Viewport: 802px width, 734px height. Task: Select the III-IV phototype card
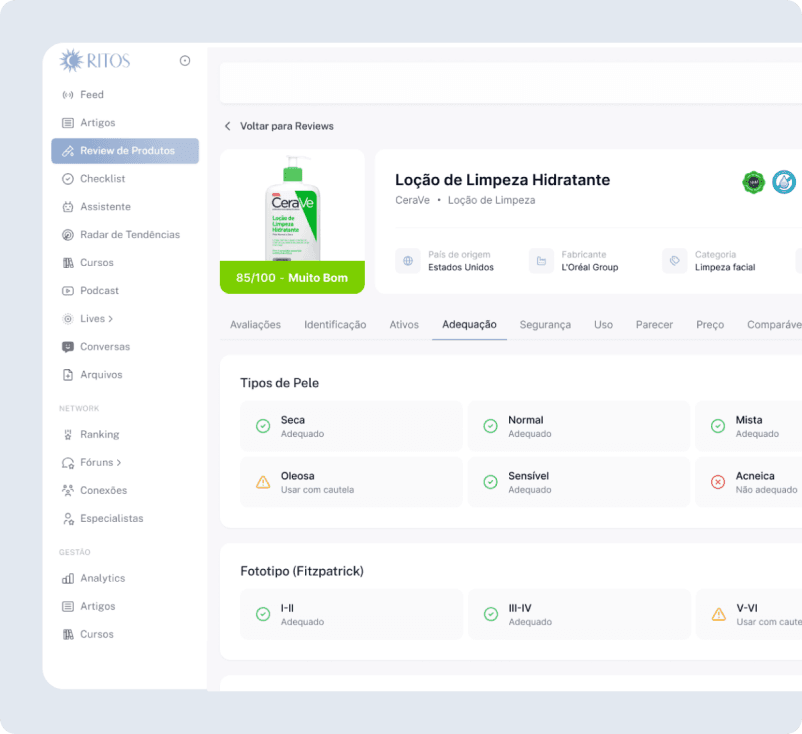[x=579, y=614]
